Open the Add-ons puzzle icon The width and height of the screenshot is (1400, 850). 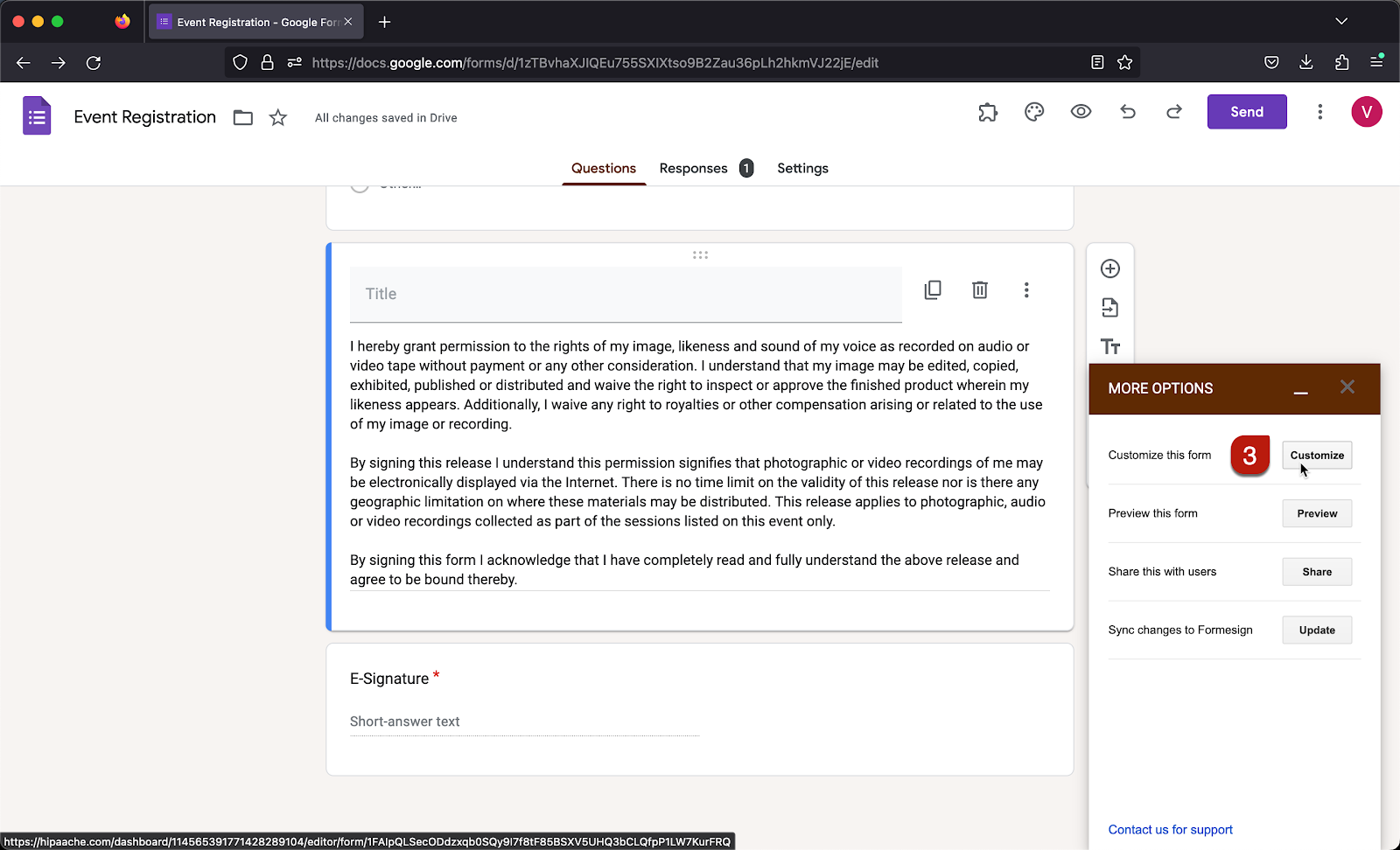[x=988, y=112]
